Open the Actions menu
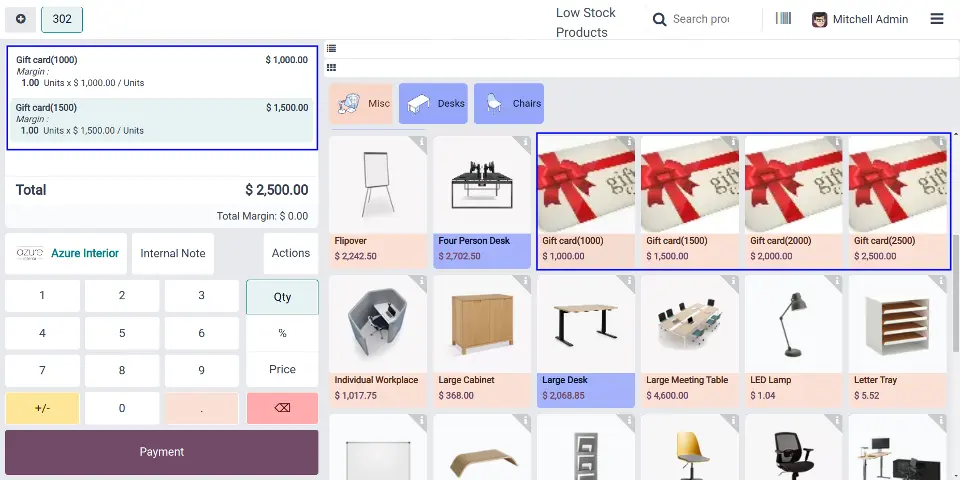Image resolution: width=960 pixels, height=480 pixels. [291, 253]
